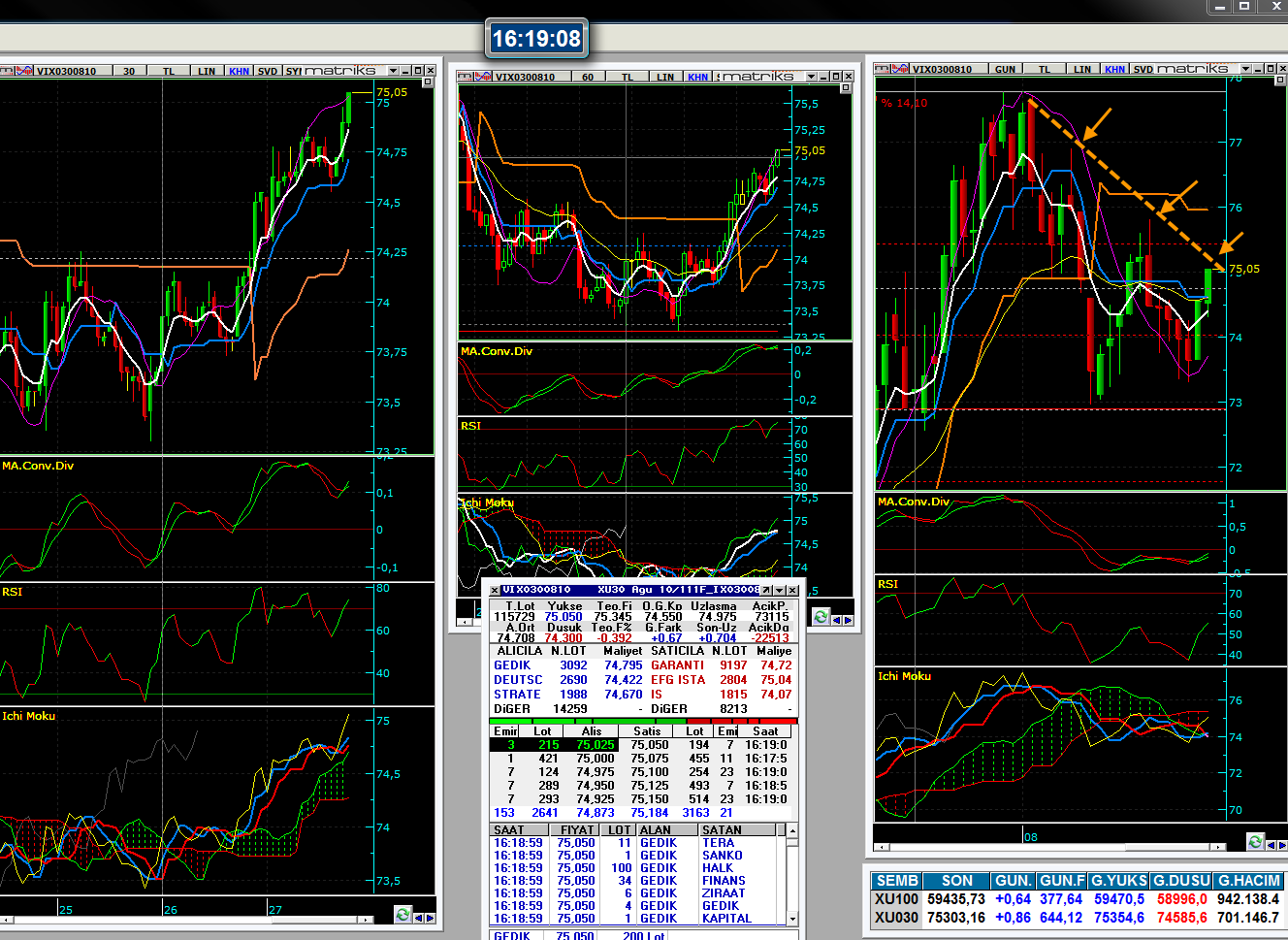Click the waveform chart icon in the 60-minute chart header
Viewport: 1288px width, 940px height.
coord(483,77)
